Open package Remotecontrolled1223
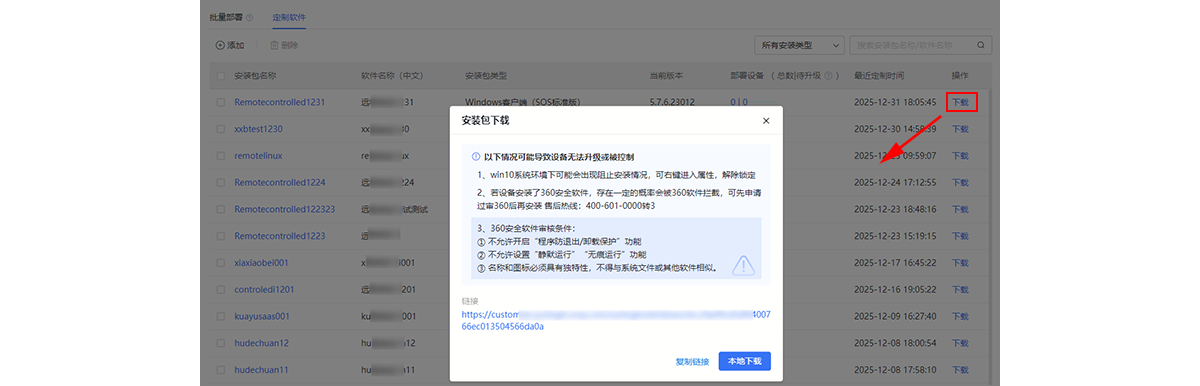Image resolution: width=1200 pixels, height=386 pixels. (279, 236)
